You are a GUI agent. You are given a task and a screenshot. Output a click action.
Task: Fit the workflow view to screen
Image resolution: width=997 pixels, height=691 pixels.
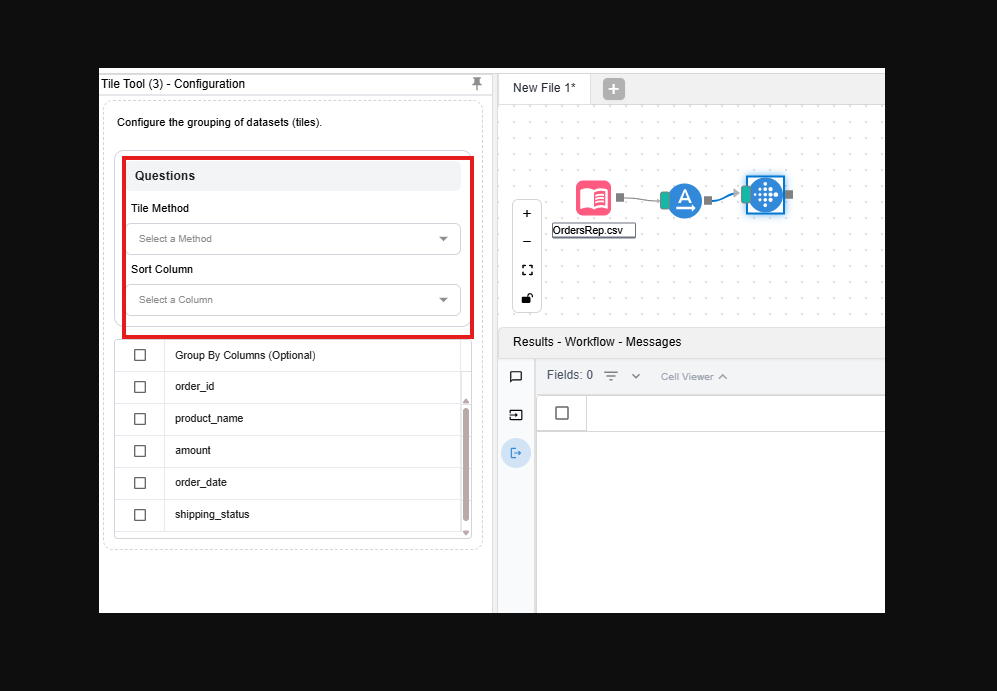527,270
